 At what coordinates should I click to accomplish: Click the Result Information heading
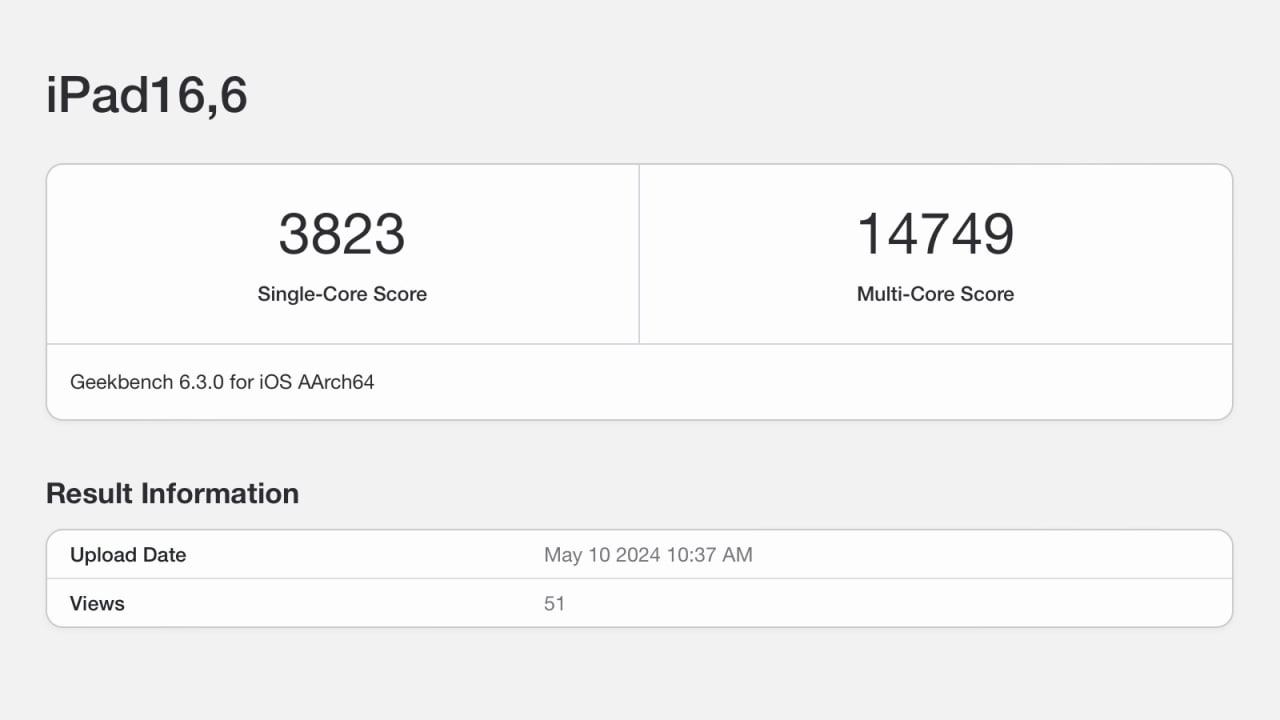point(172,493)
